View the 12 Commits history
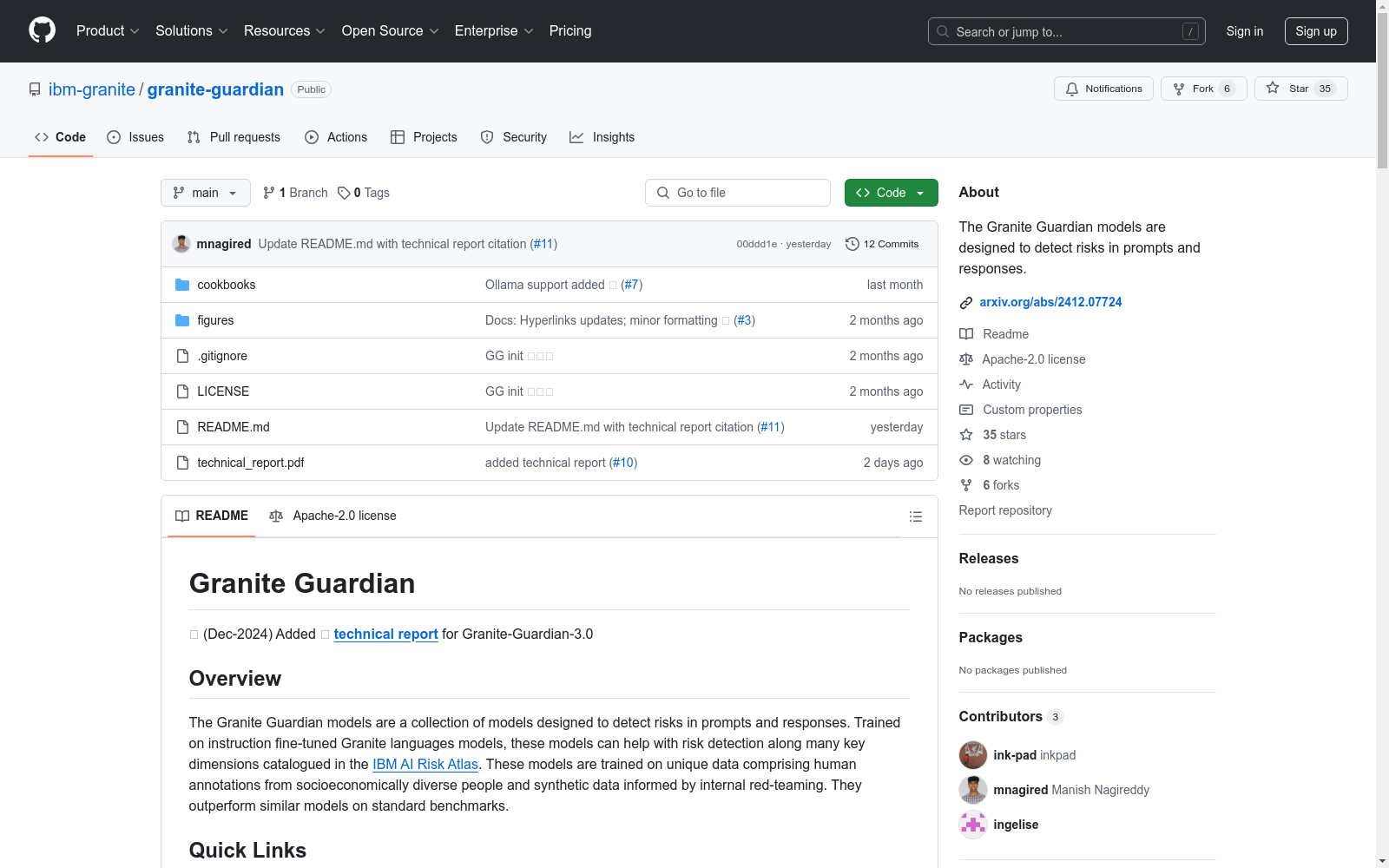The height and width of the screenshot is (868, 1389). tap(882, 244)
